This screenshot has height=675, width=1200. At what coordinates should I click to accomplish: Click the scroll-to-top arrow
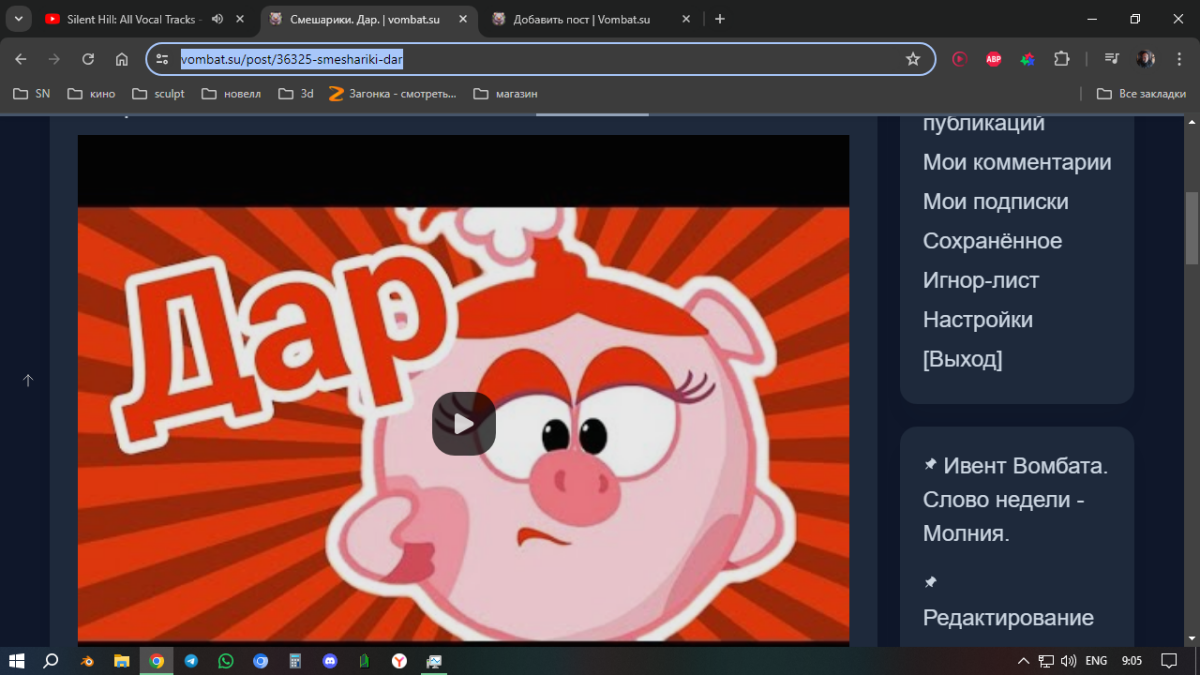coord(28,381)
